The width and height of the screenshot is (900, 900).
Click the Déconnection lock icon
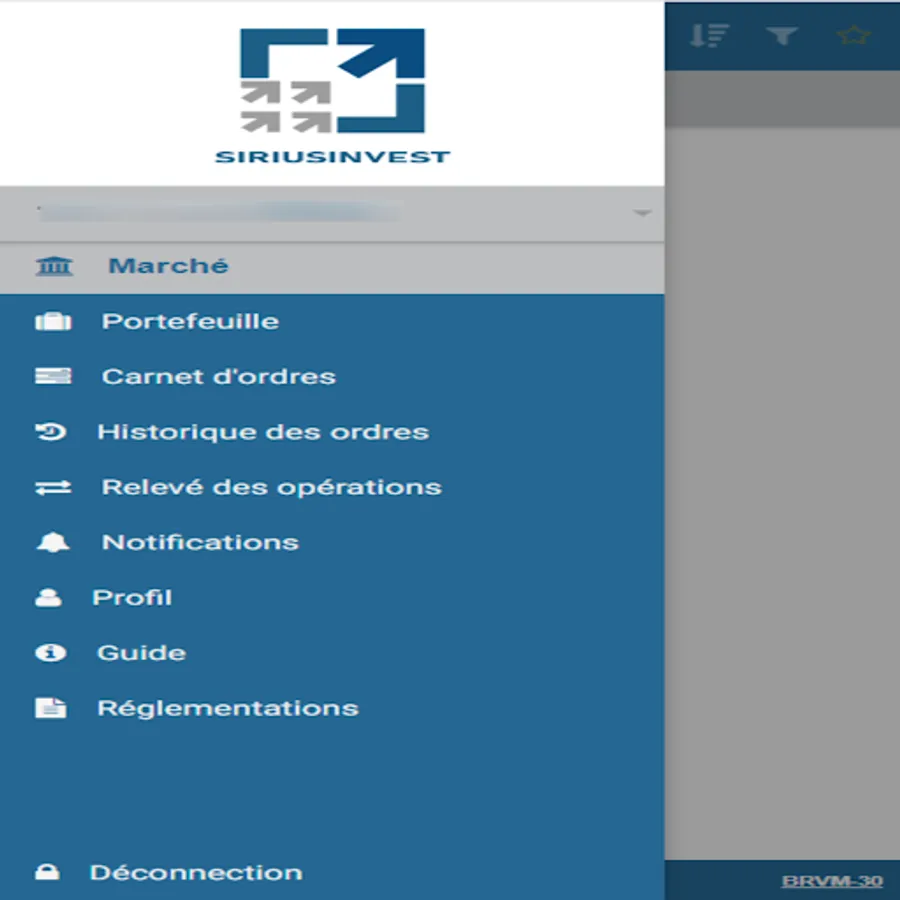(47, 872)
